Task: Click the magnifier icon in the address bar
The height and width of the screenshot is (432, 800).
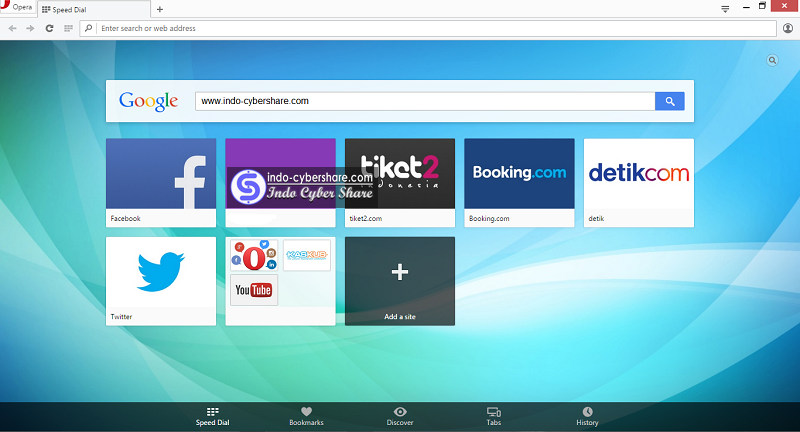Action: (x=88, y=29)
